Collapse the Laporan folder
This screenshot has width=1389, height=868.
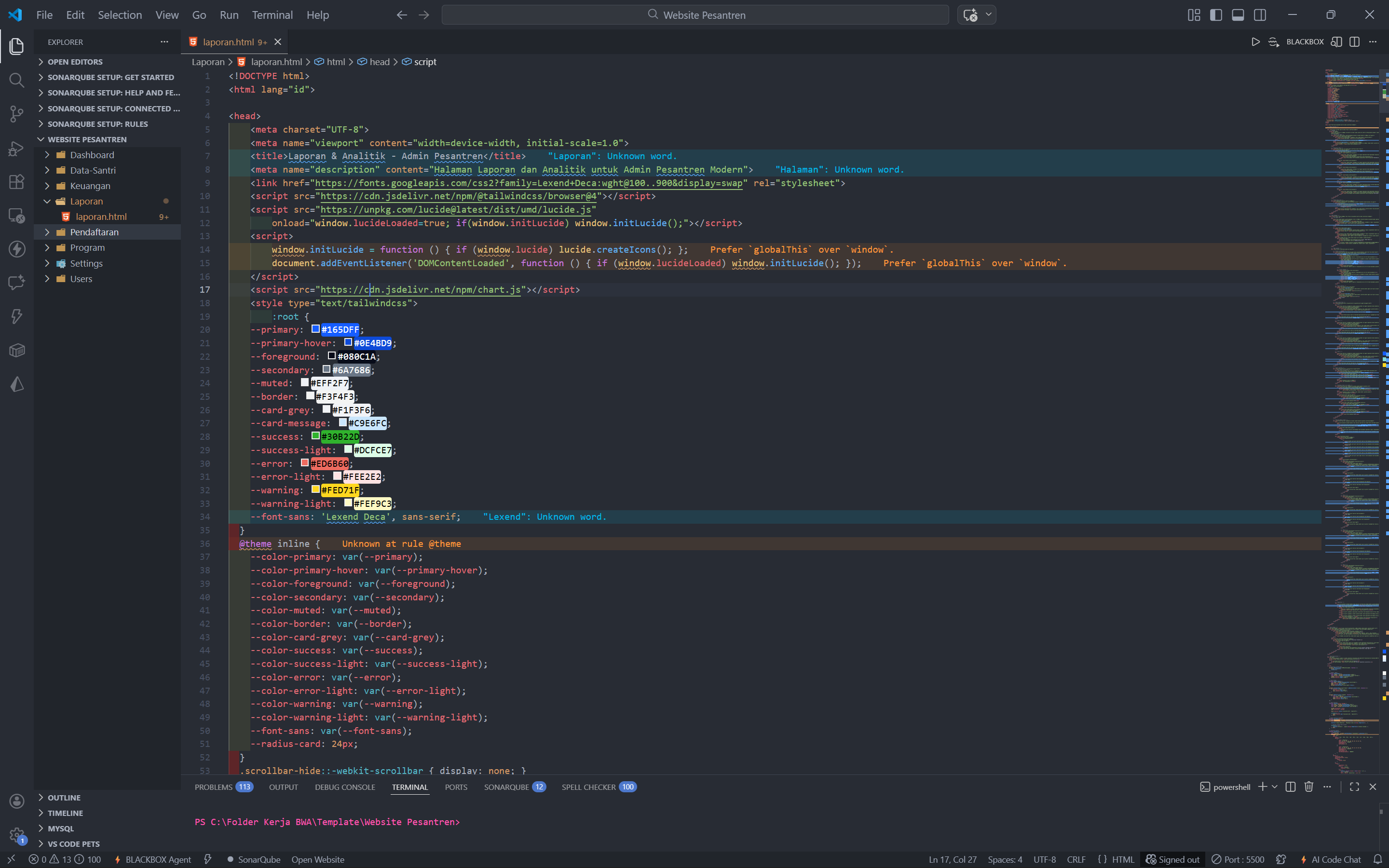[86, 202]
